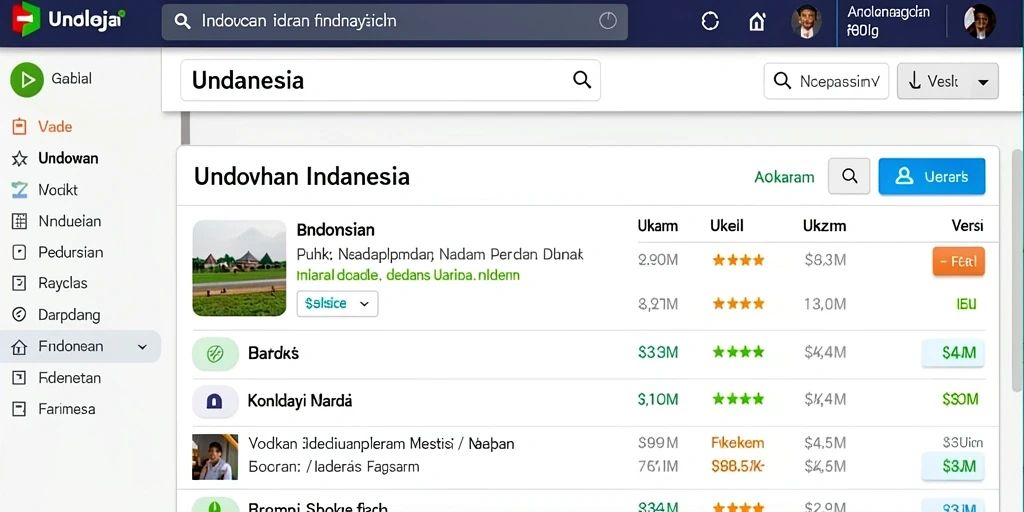This screenshot has width=1024, height=512.
Task: Click the circular refresh icon in header
Action: pos(710,22)
